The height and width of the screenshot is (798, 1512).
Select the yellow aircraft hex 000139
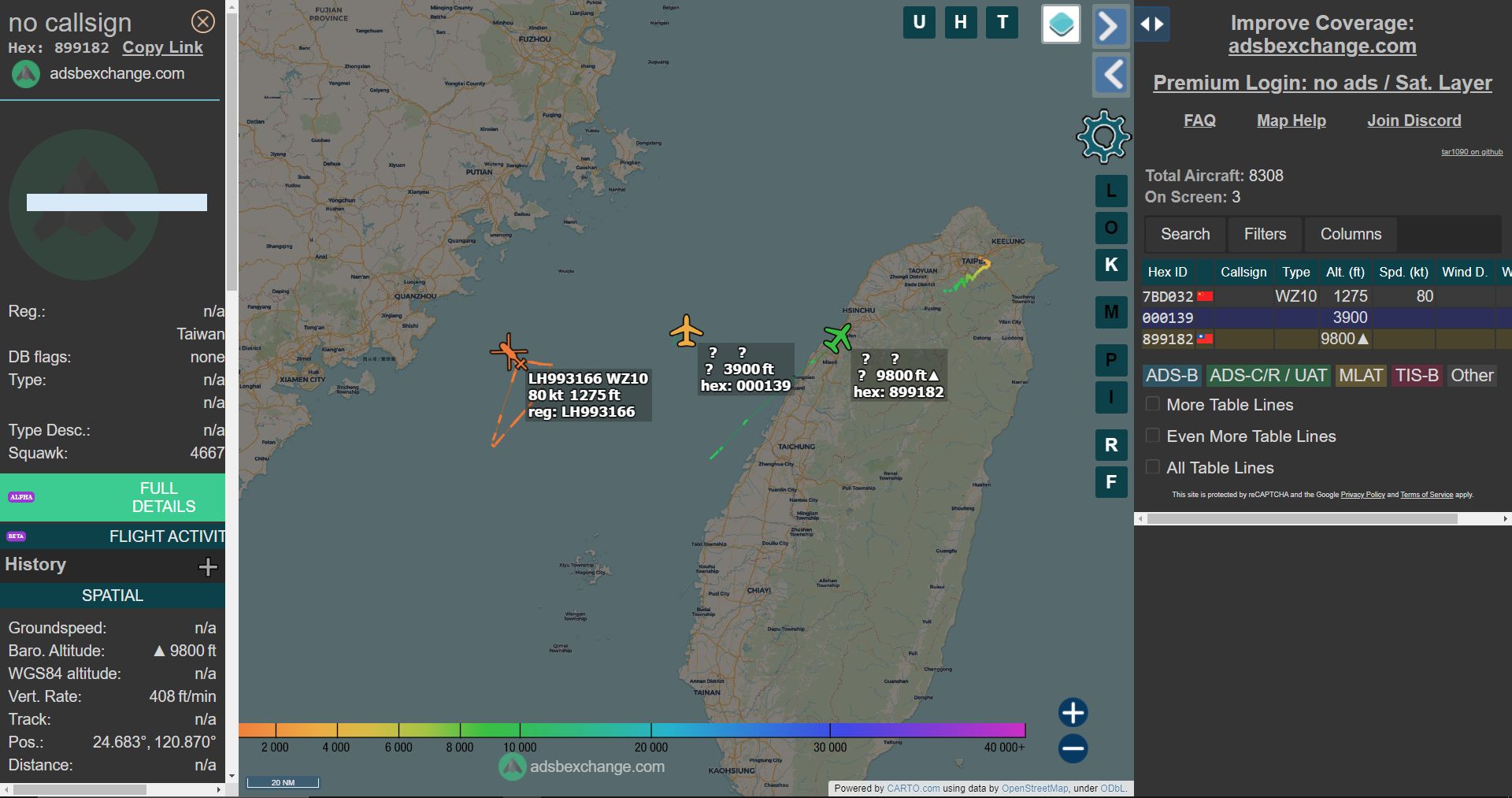click(687, 331)
